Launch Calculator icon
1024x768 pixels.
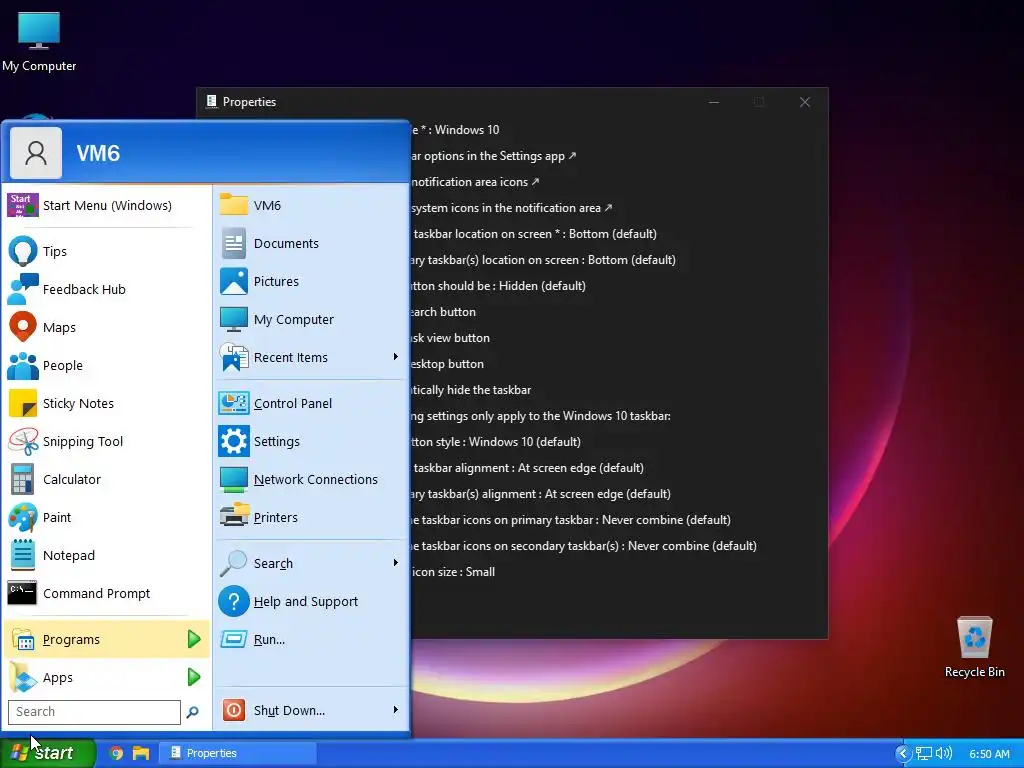pos(23,479)
